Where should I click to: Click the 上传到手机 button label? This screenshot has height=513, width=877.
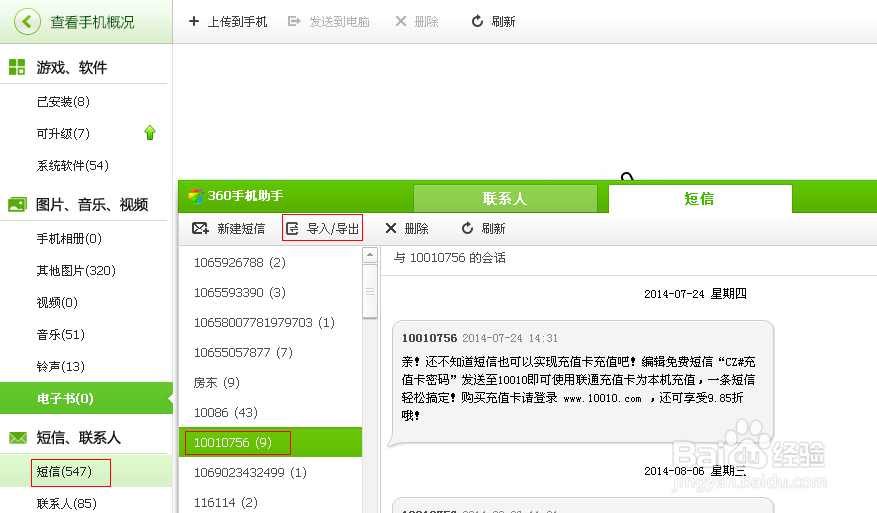[x=237, y=22]
